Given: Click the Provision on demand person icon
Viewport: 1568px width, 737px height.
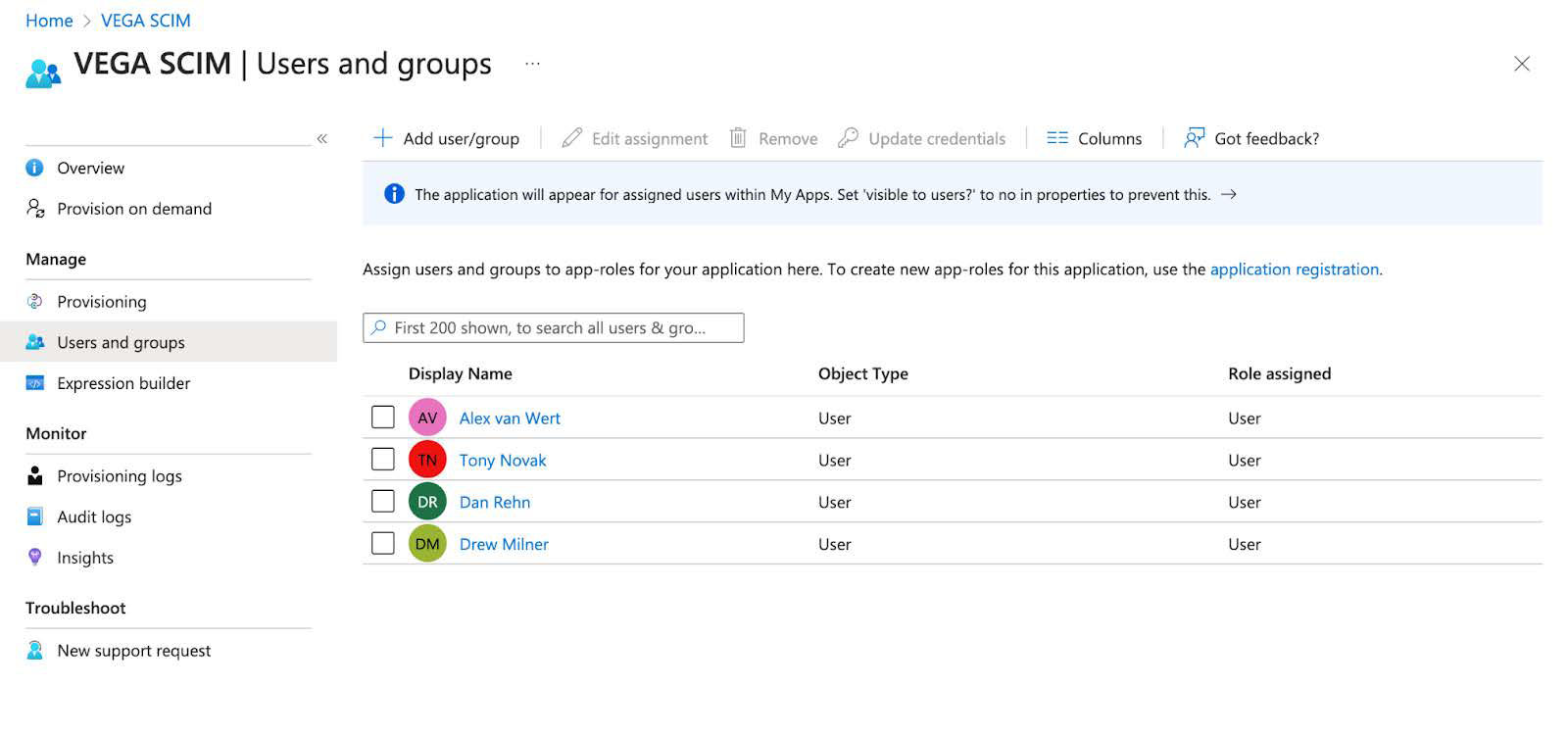Looking at the screenshot, I should [35, 208].
